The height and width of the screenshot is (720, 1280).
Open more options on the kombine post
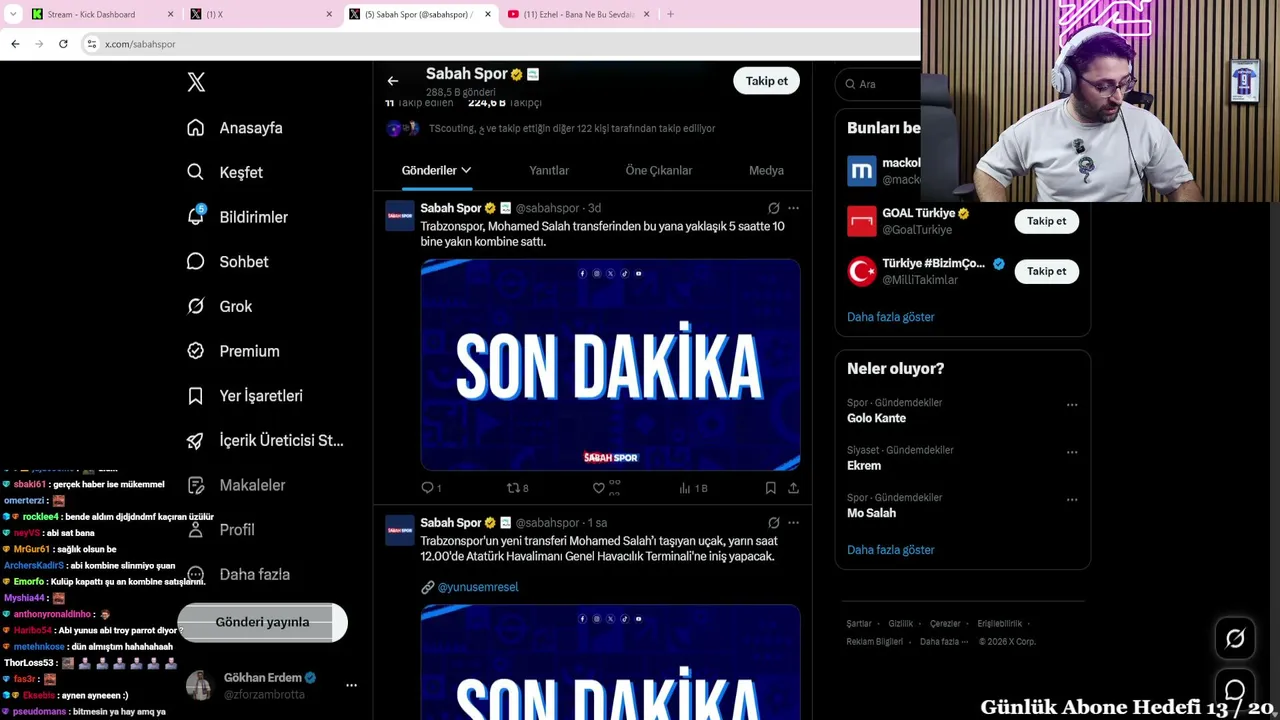point(793,208)
